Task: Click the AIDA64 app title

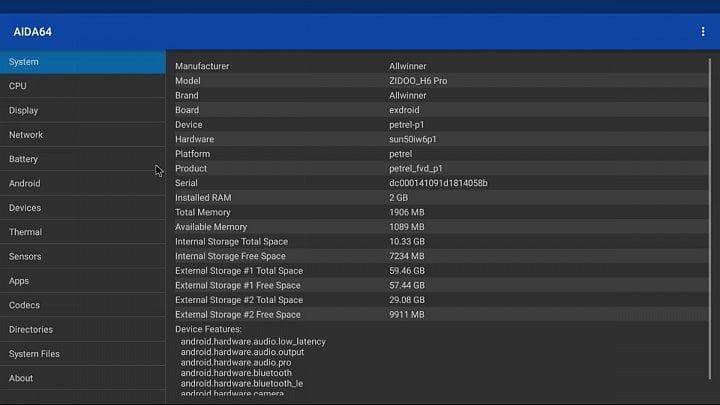Action: tap(33, 32)
